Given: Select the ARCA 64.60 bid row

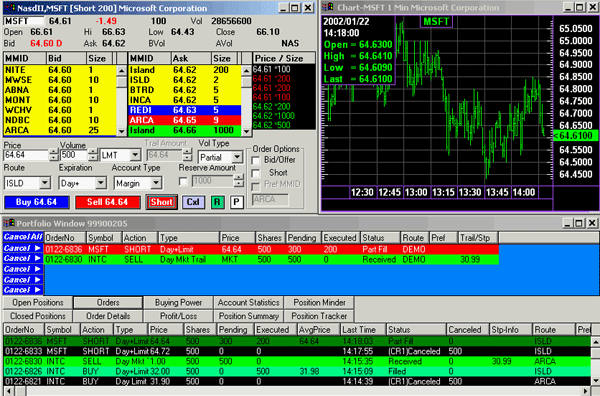Looking at the screenshot, I should (60, 130).
